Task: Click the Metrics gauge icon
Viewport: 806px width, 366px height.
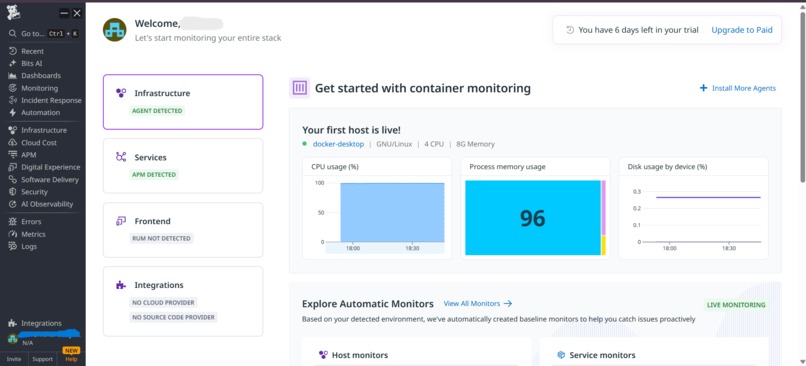Action: coord(13,234)
